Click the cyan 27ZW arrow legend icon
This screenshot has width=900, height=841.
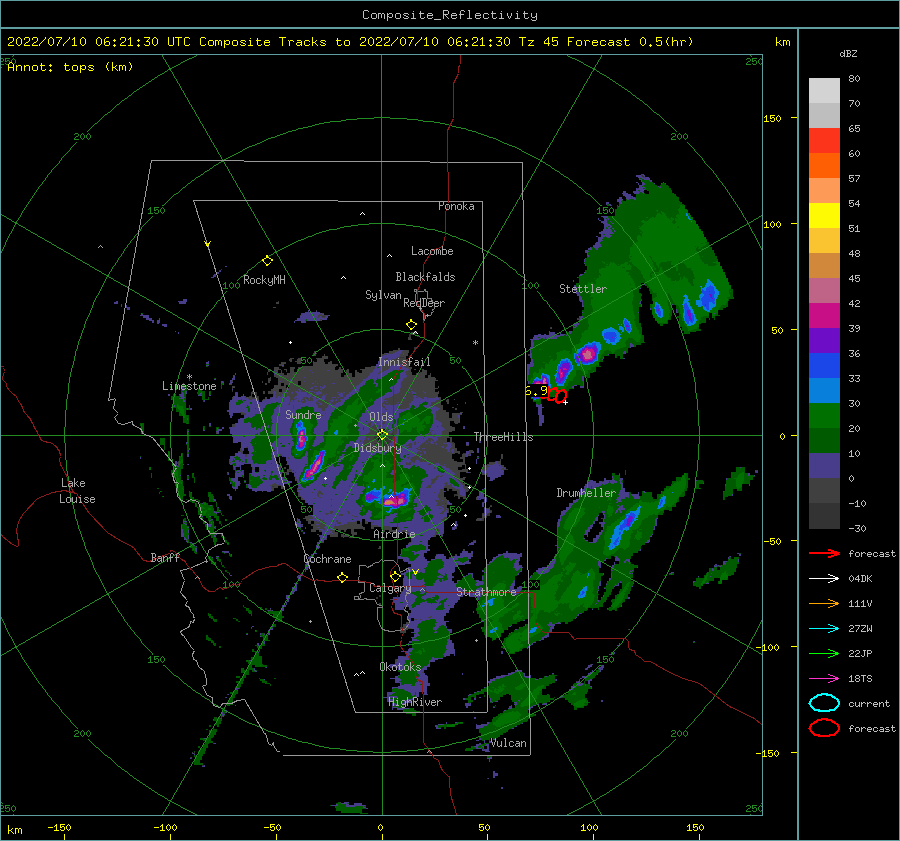(824, 629)
